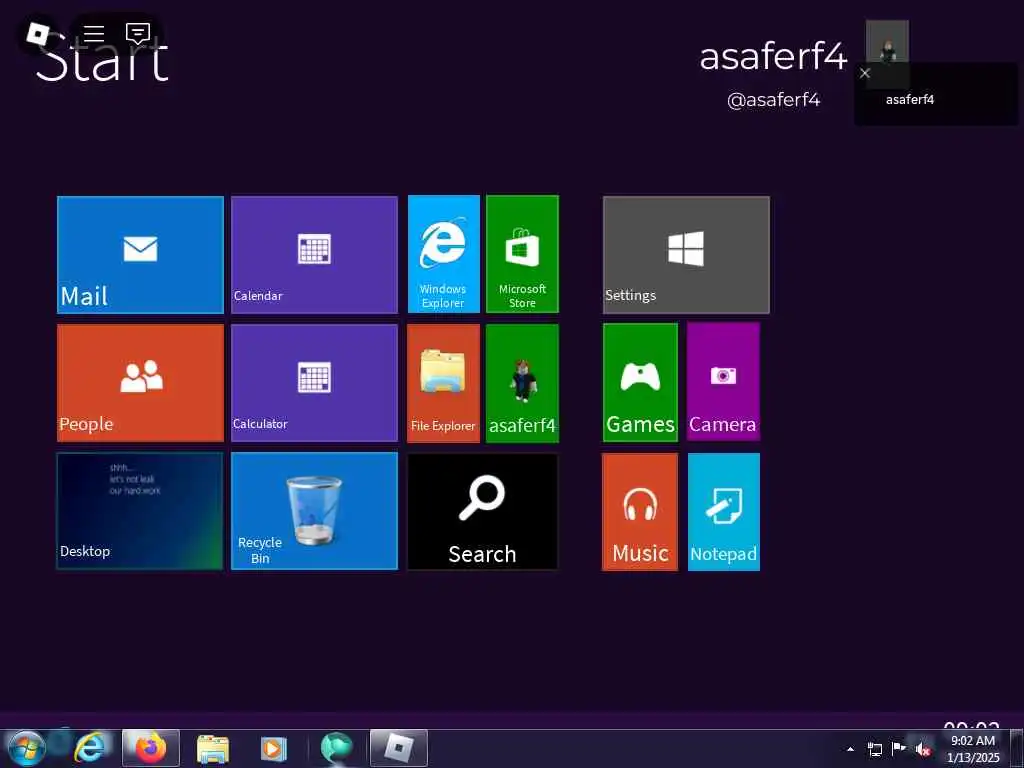The width and height of the screenshot is (1024, 768).
Task: Launch the Calculator tile
Action: 314,383
